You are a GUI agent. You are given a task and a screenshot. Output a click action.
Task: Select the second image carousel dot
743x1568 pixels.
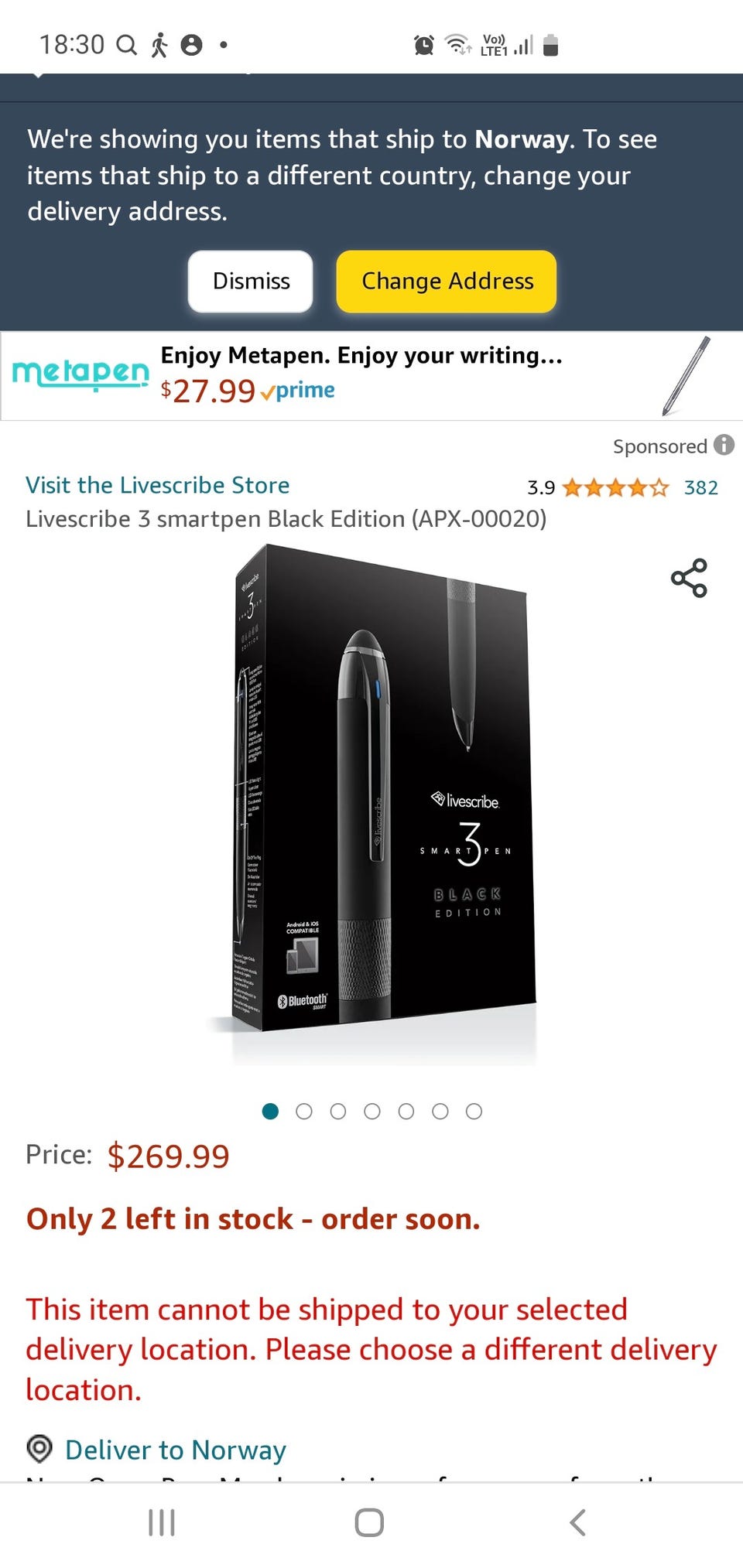point(304,1112)
